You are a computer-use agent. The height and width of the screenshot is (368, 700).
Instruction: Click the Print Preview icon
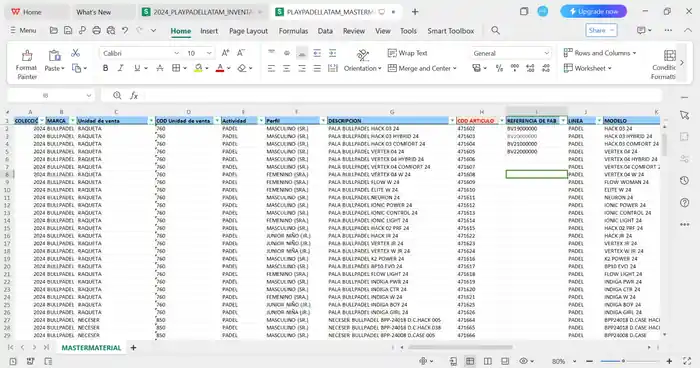click(x=111, y=30)
